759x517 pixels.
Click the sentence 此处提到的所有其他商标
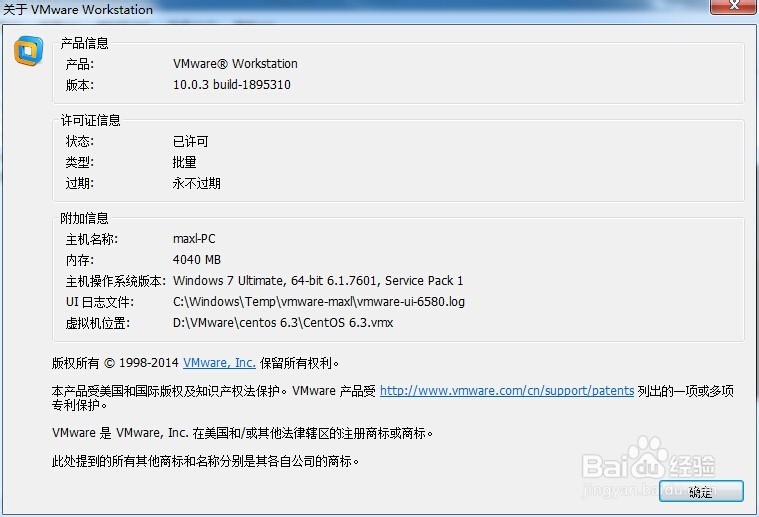tap(205, 461)
